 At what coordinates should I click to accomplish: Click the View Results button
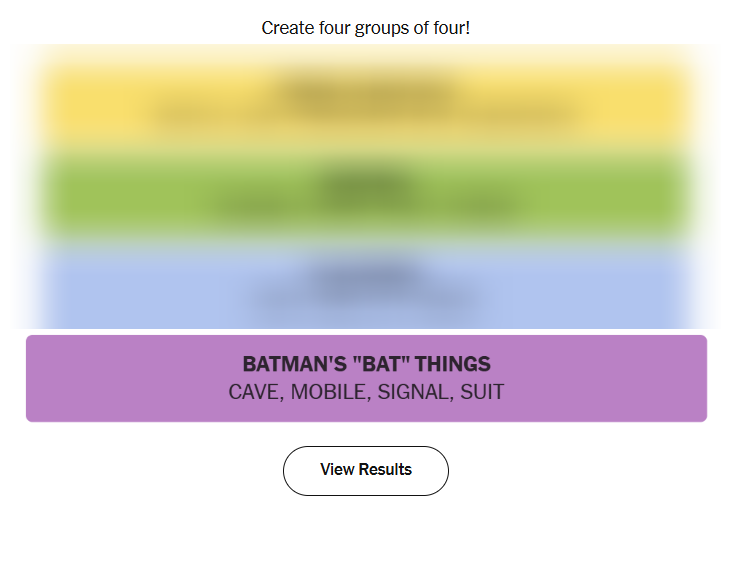click(366, 470)
